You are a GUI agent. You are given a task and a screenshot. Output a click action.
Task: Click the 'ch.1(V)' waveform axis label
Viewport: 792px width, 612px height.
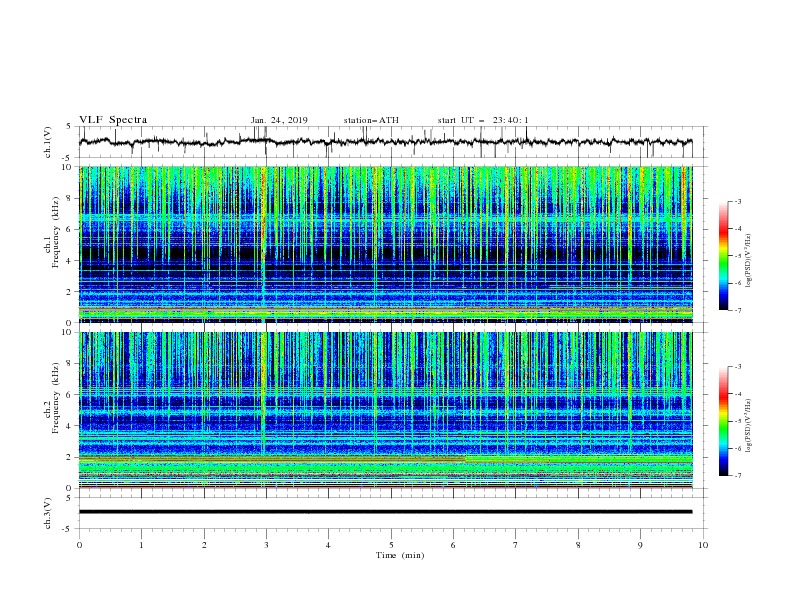coord(48,142)
